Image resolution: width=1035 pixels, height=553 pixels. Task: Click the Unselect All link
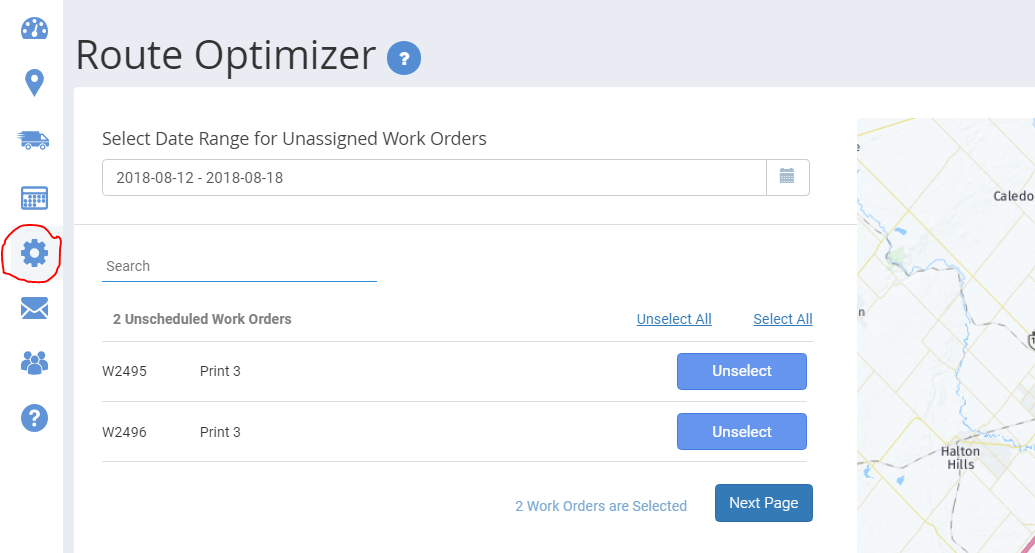point(674,319)
